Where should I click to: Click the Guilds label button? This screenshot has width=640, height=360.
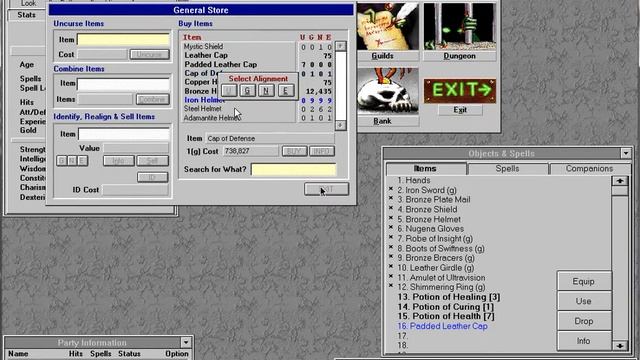tap(382, 56)
